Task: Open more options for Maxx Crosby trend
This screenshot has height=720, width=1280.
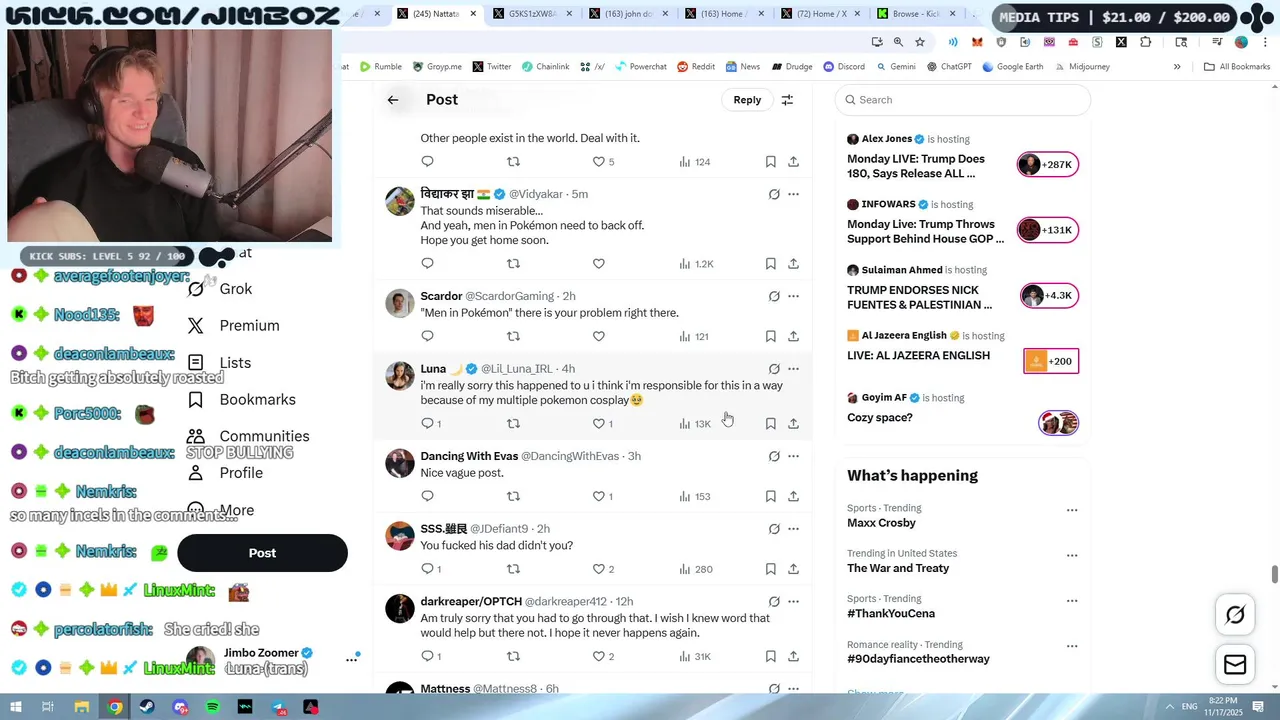Action: pyautogui.click(x=1072, y=510)
